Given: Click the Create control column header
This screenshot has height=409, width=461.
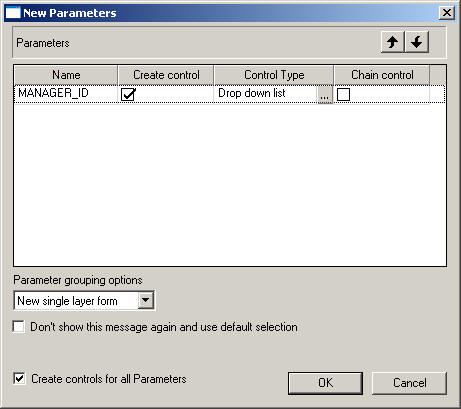Looking at the screenshot, I should [166, 75].
